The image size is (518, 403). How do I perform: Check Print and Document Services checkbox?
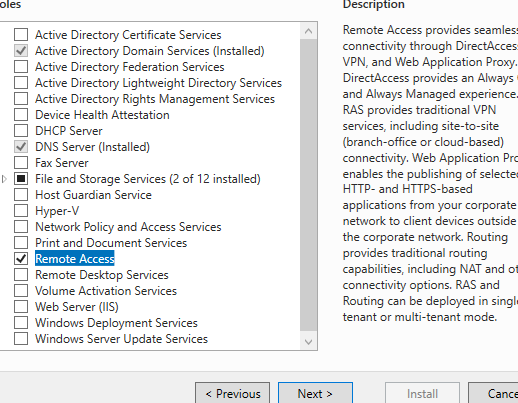pos(21,243)
